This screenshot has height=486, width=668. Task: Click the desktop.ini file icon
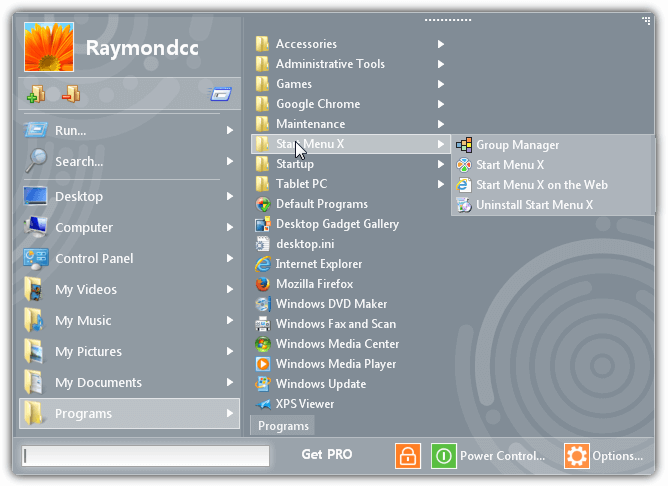tap(263, 244)
